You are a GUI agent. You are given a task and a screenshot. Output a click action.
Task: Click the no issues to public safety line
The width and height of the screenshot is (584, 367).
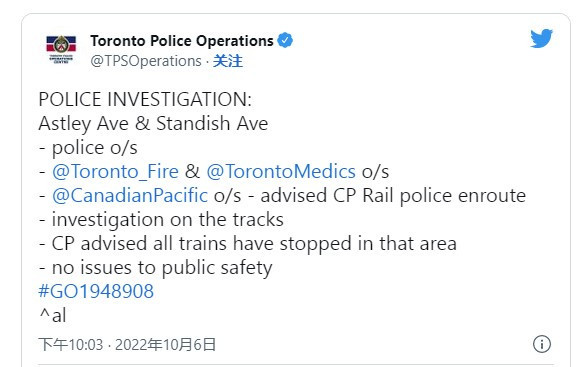coord(156,268)
